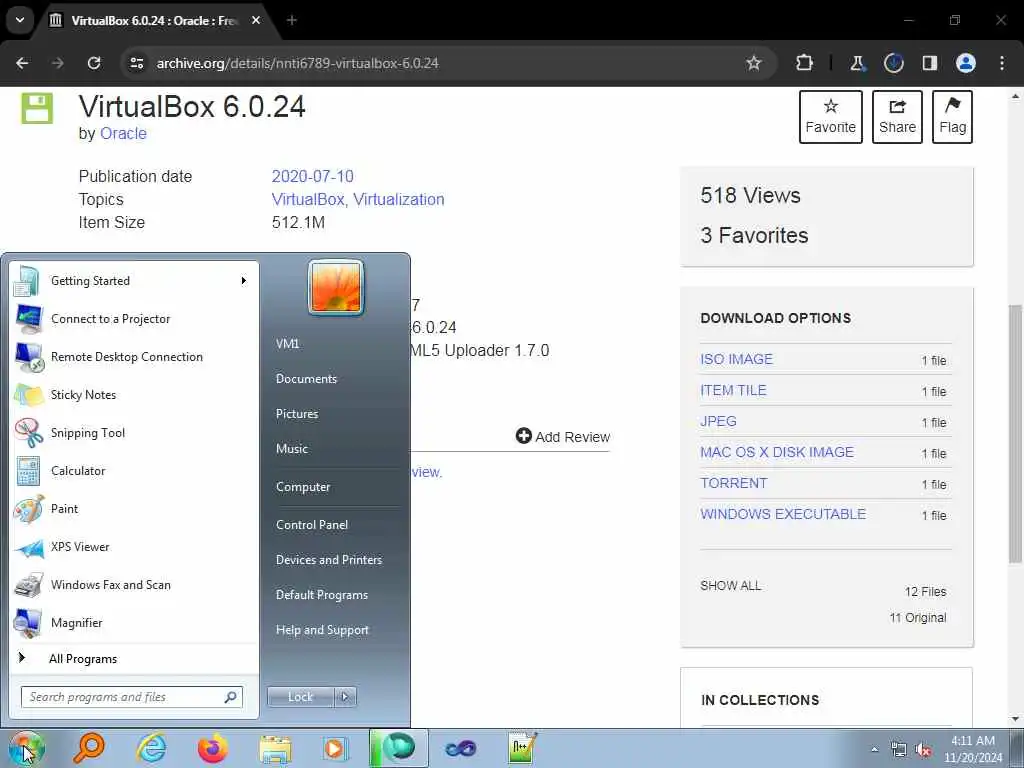Click the volume muted tray icon
The image size is (1024, 768).
(x=923, y=750)
